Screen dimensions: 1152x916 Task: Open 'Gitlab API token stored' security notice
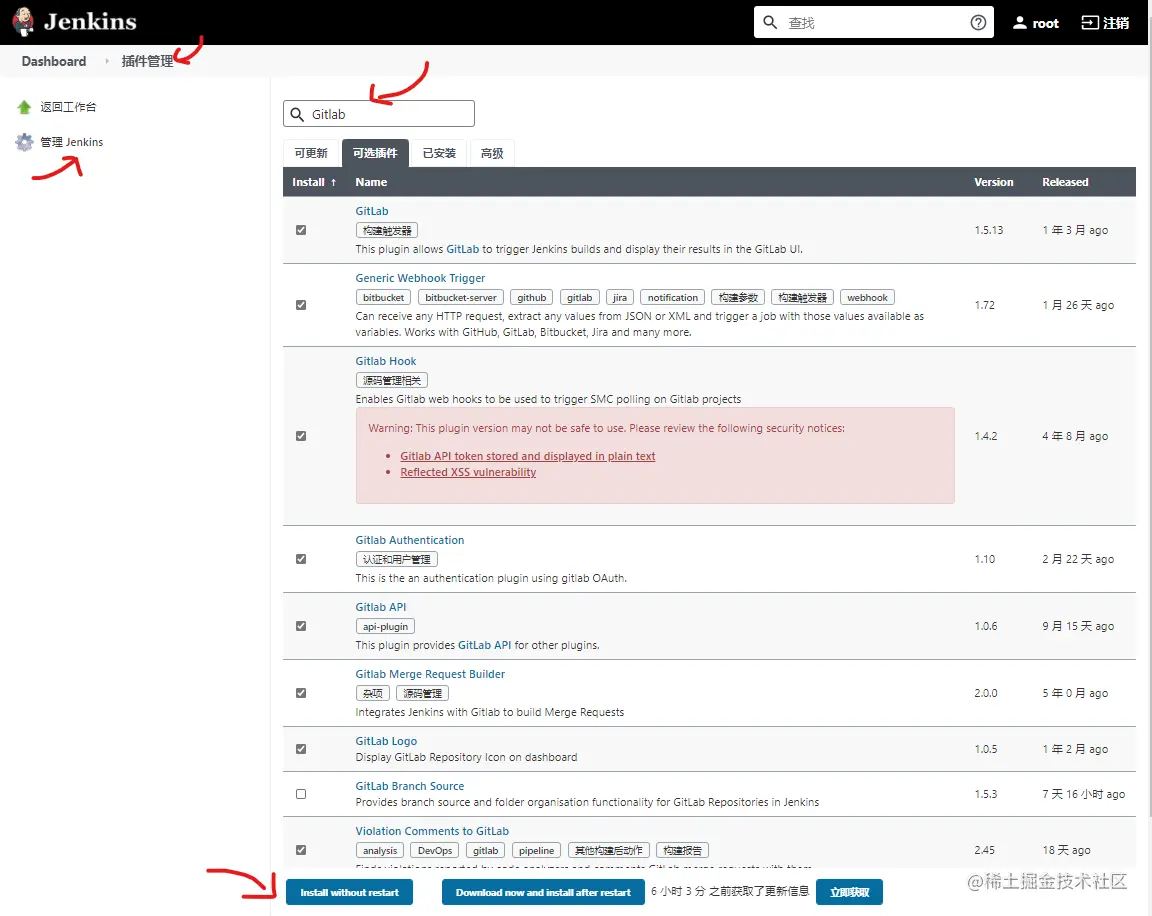[528, 456]
